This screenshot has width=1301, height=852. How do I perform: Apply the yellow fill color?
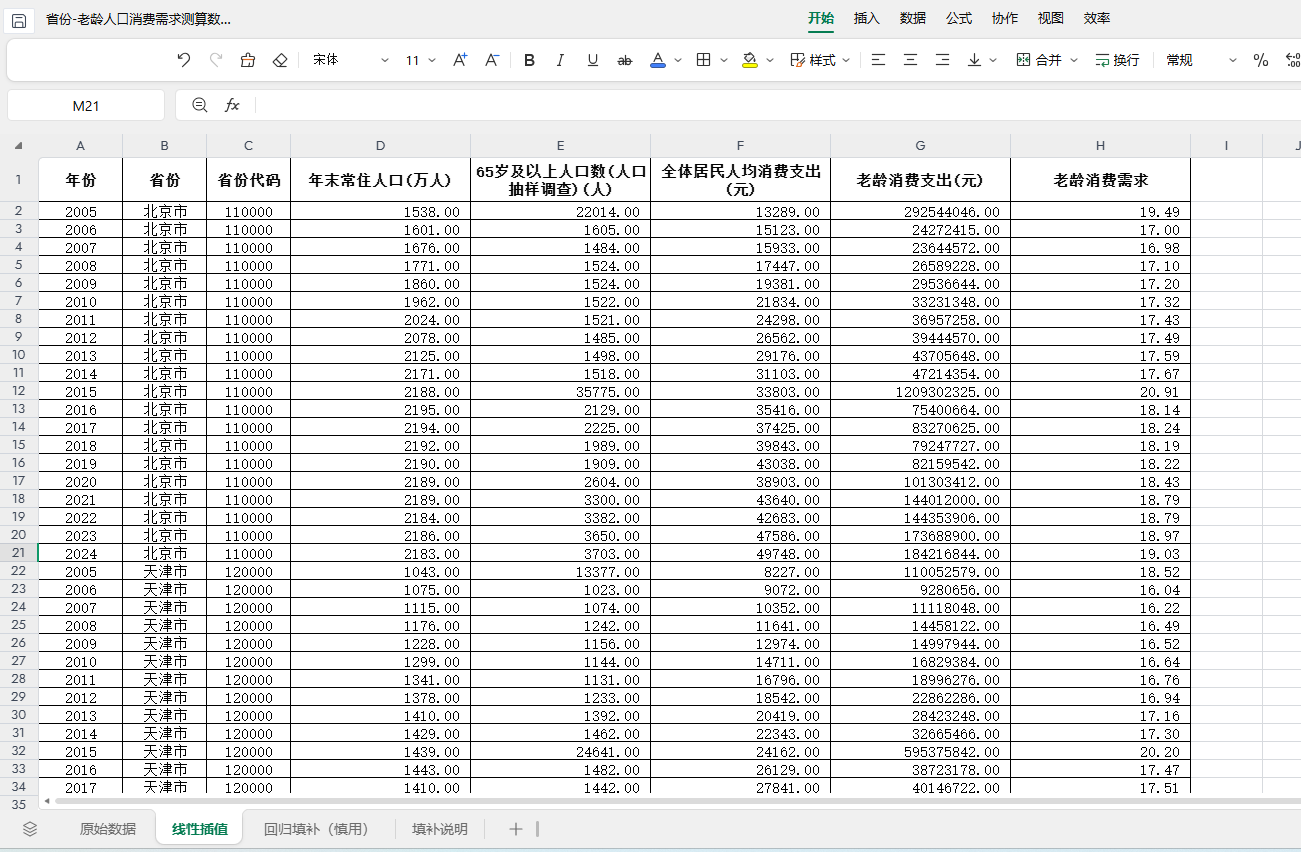(x=750, y=60)
